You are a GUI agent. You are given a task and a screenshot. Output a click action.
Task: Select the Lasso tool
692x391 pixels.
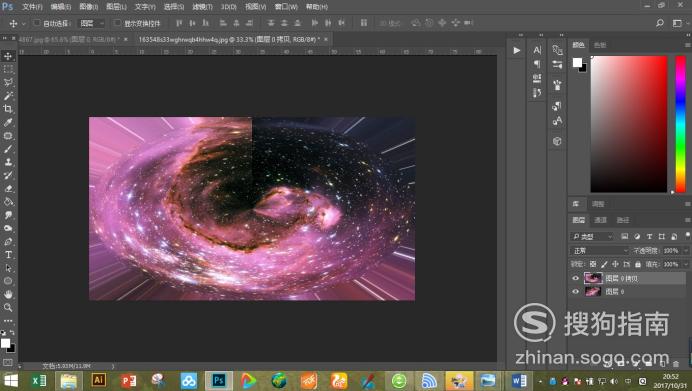(8, 83)
